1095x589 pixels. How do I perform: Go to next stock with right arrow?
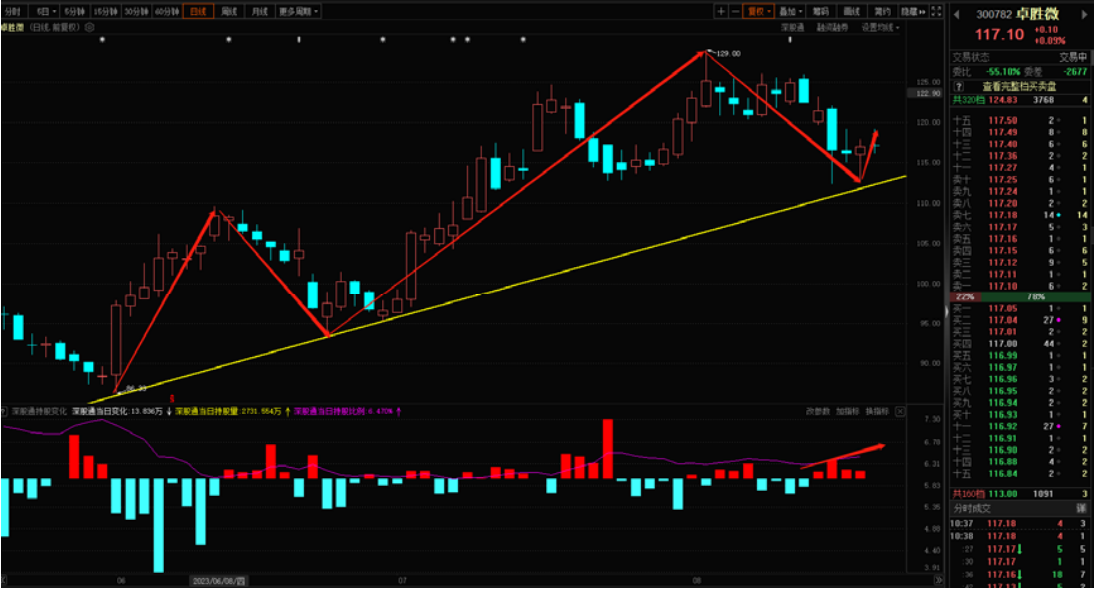[1085, 15]
